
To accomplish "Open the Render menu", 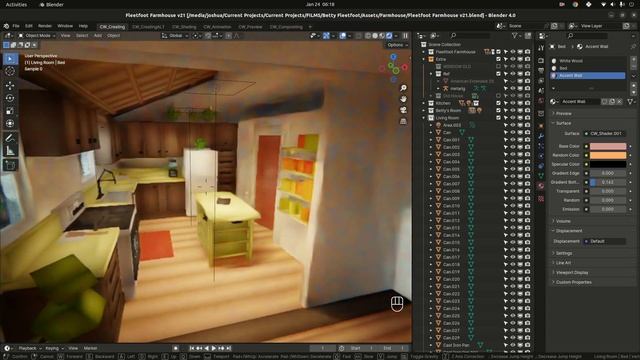I will click(x=44, y=26).
